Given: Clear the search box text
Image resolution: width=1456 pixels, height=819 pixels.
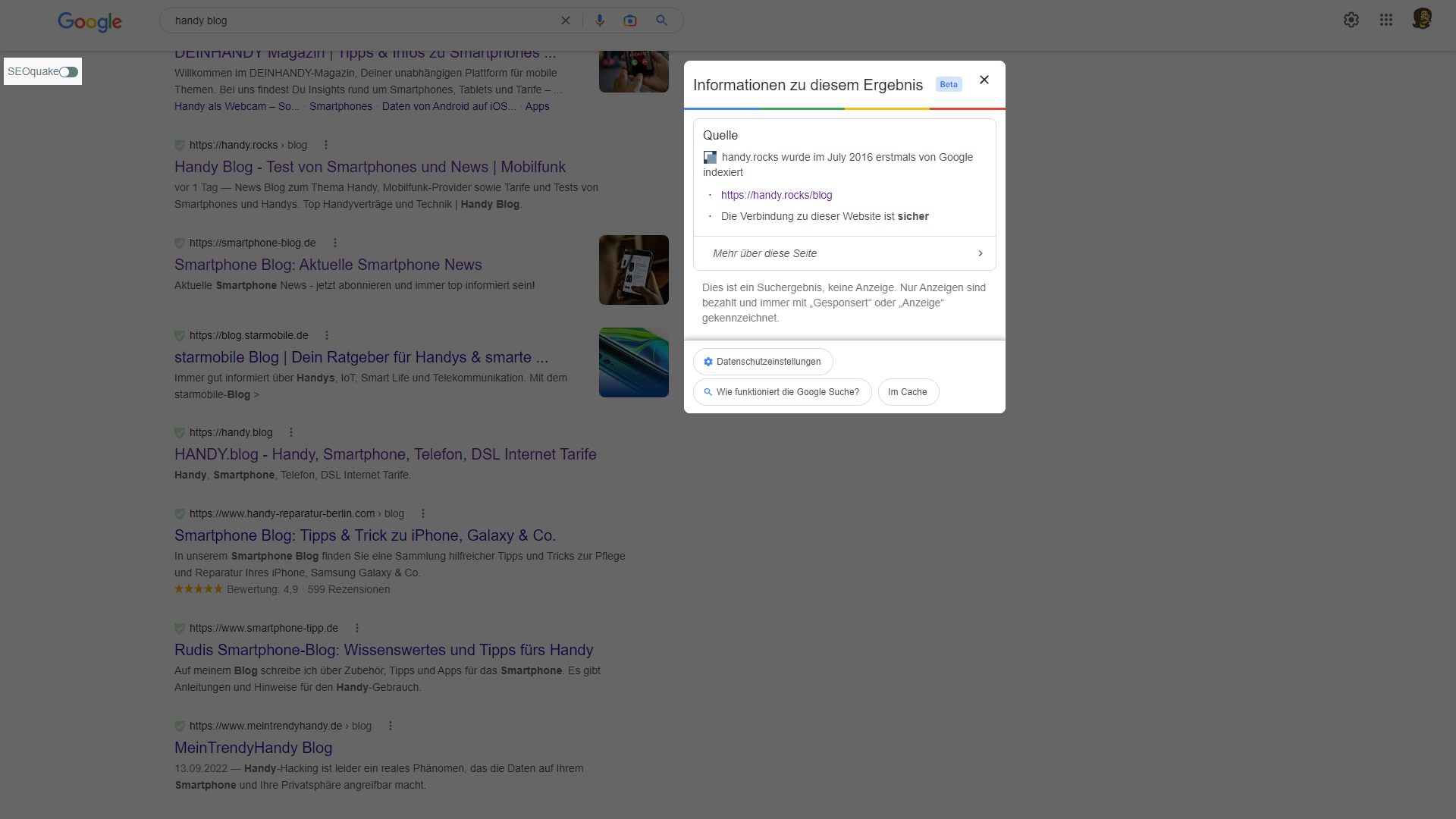Looking at the screenshot, I should click(x=566, y=20).
